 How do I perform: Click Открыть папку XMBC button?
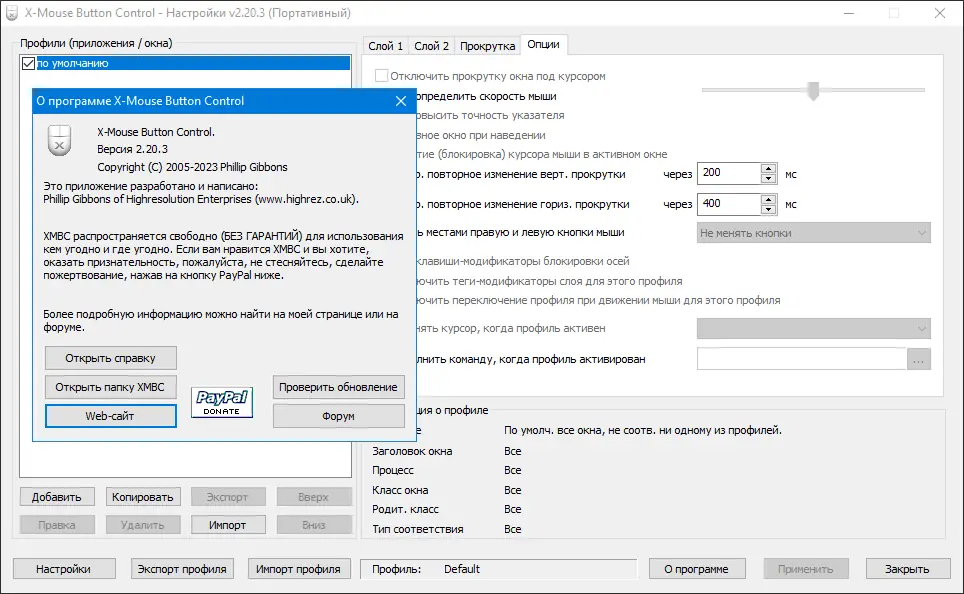111,387
